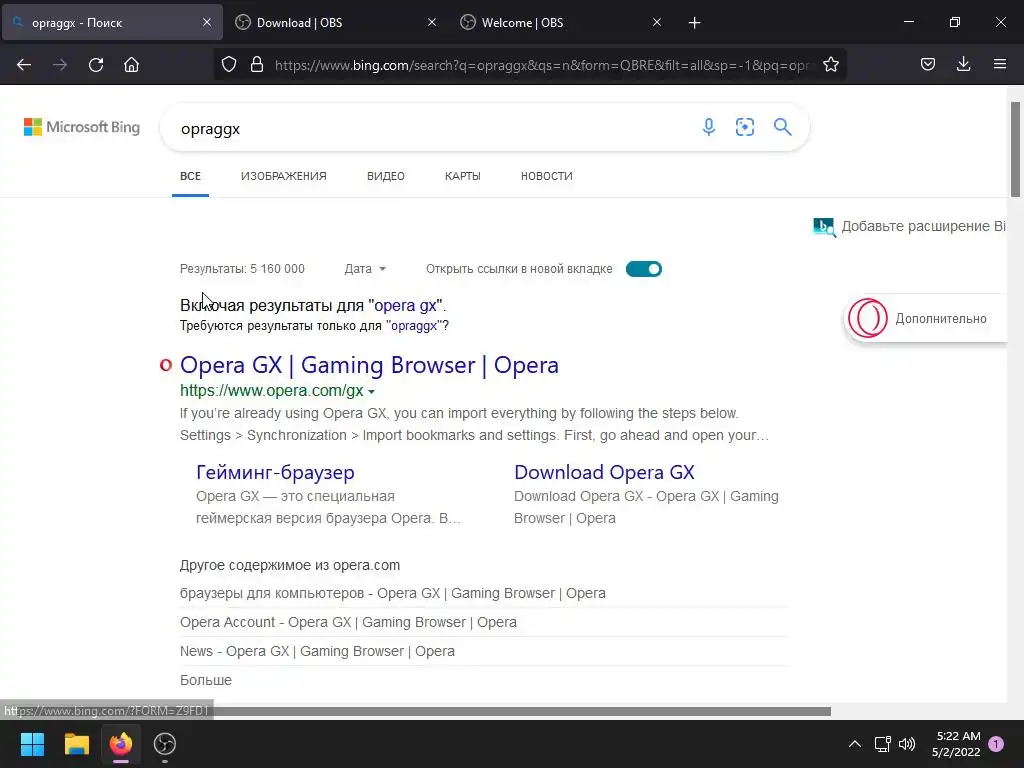Close the Download | OBS tab
The image size is (1024, 768).
(x=432, y=22)
